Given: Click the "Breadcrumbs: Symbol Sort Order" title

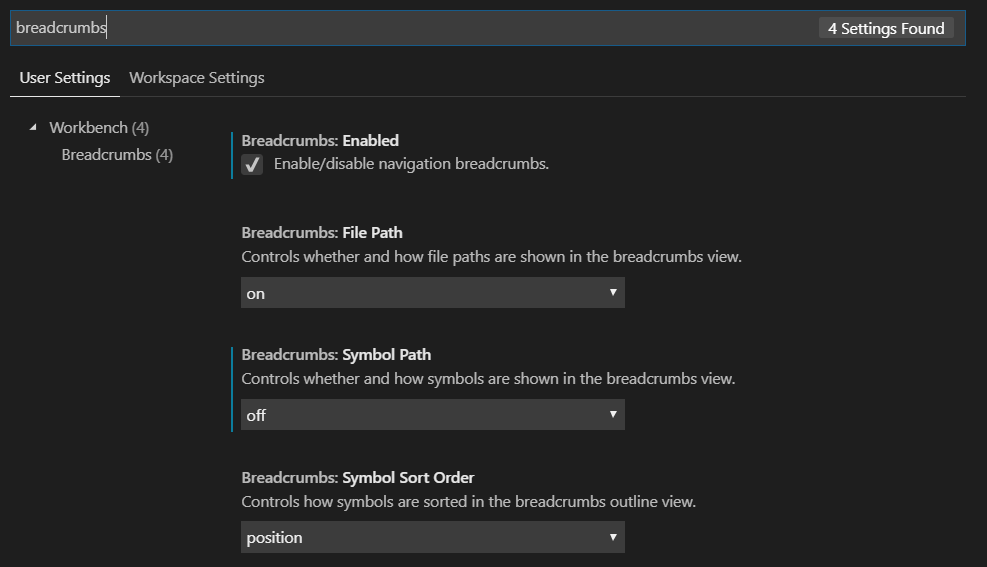Looking at the screenshot, I should (357, 477).
